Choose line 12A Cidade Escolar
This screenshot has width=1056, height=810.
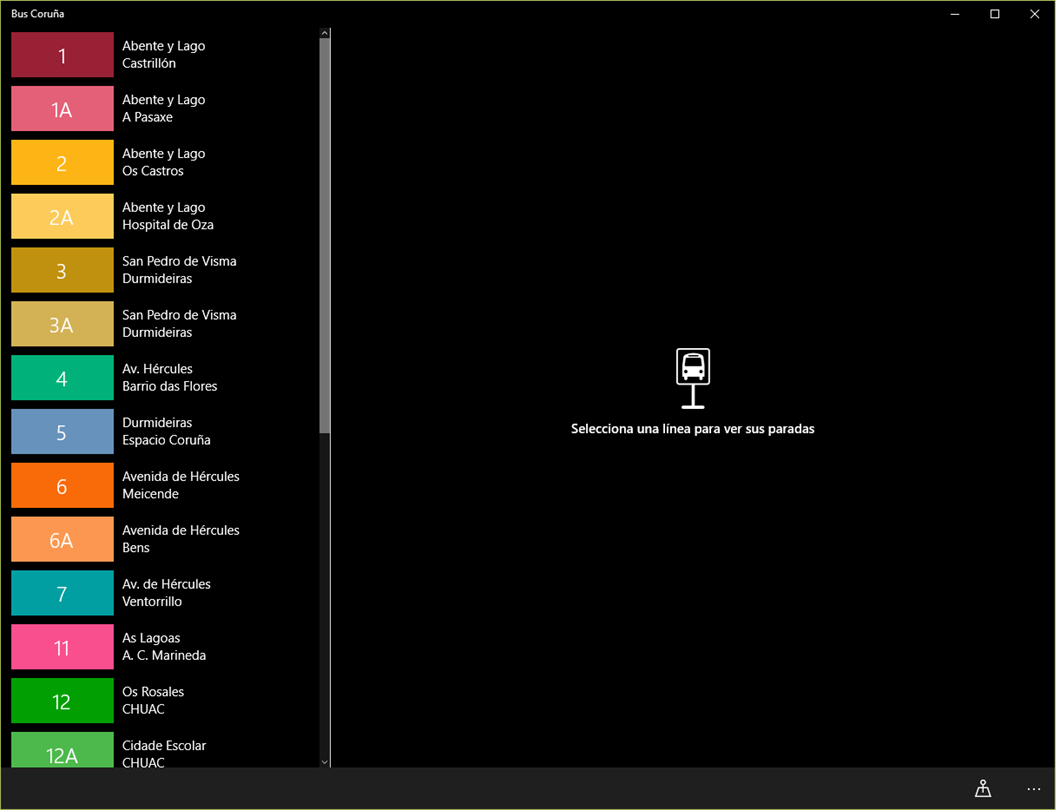click(62, 750)
